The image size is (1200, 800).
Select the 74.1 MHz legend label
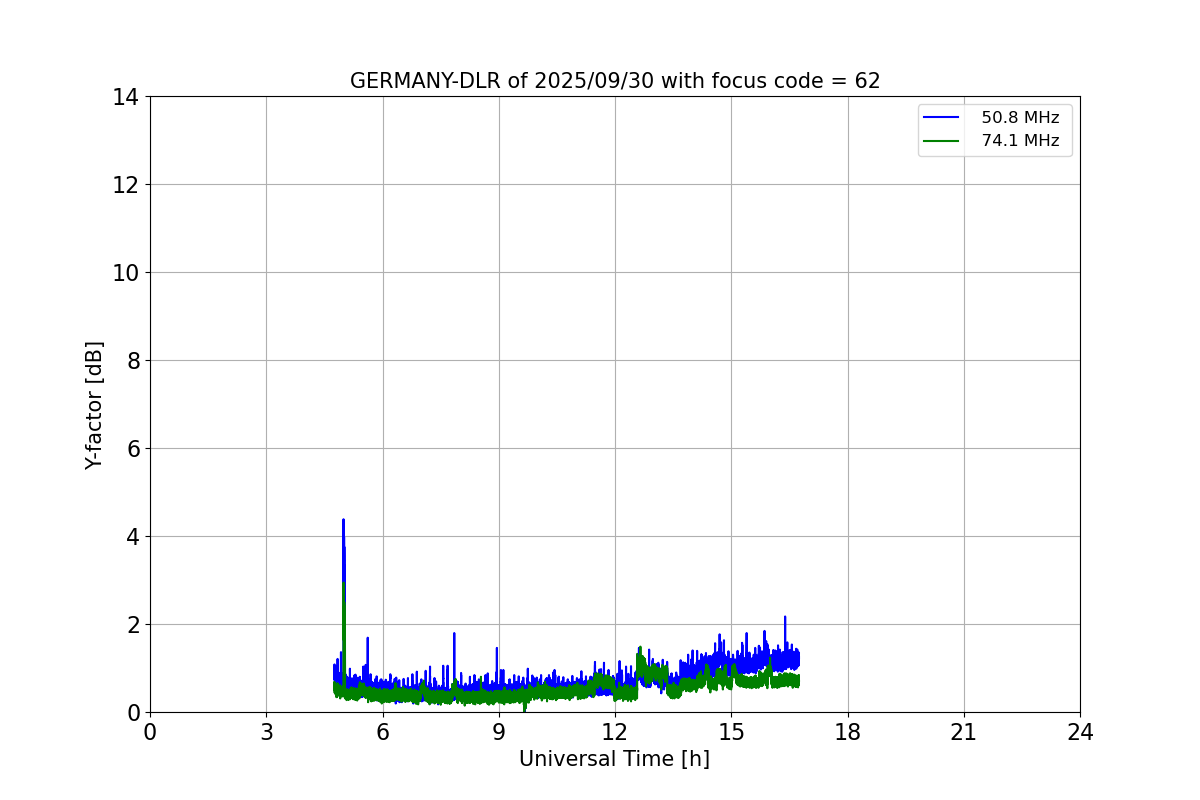(x=1020, y=141)
